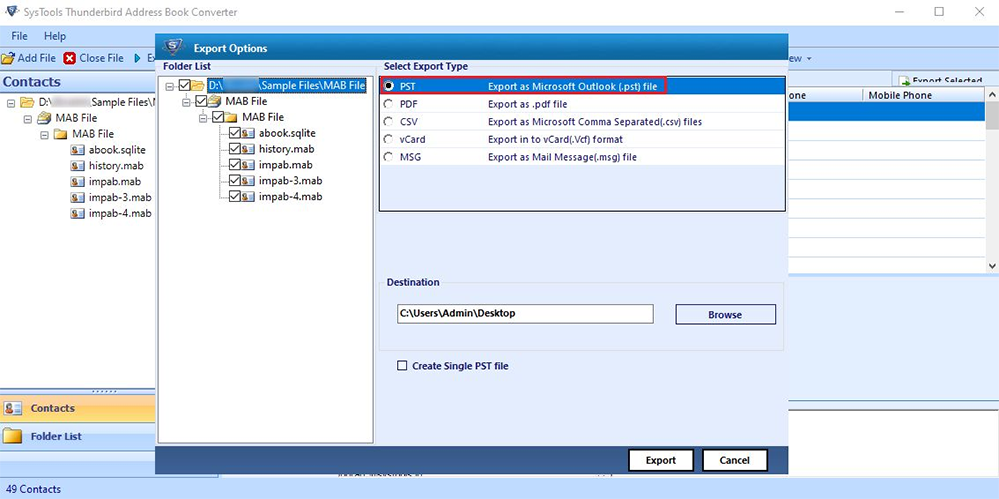Uncheck history.mab in the export Folder List
Image resolution: width=999 pixels, height=499 pixels.
235,149
